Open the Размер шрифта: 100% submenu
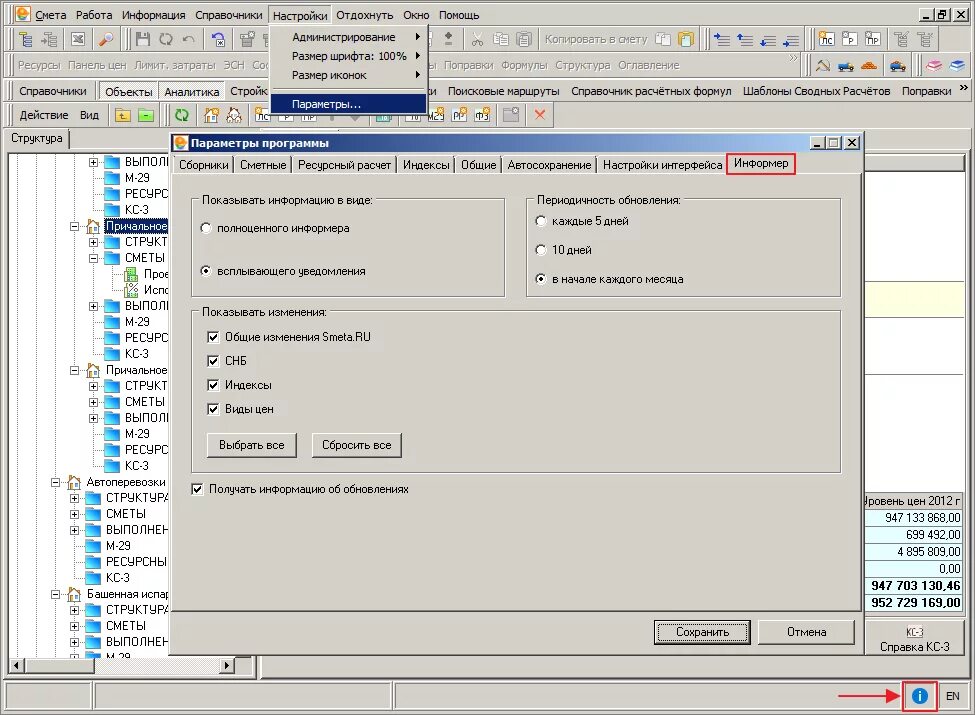 pyautogui.click(x=348, y=56)
